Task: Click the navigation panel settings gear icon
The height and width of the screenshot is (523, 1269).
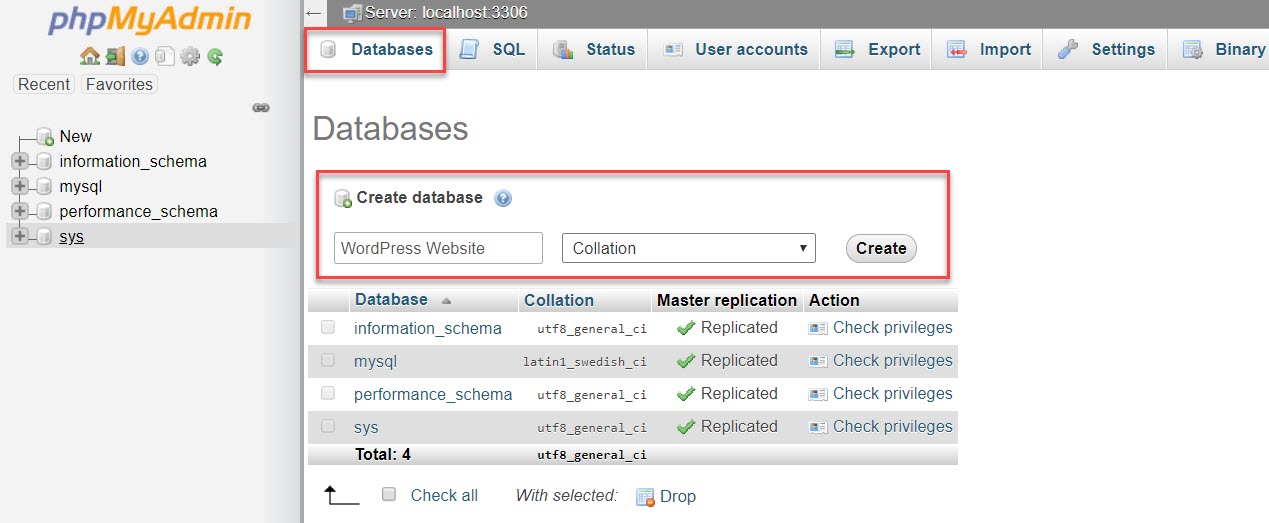Action: click(x=191, y=57)
